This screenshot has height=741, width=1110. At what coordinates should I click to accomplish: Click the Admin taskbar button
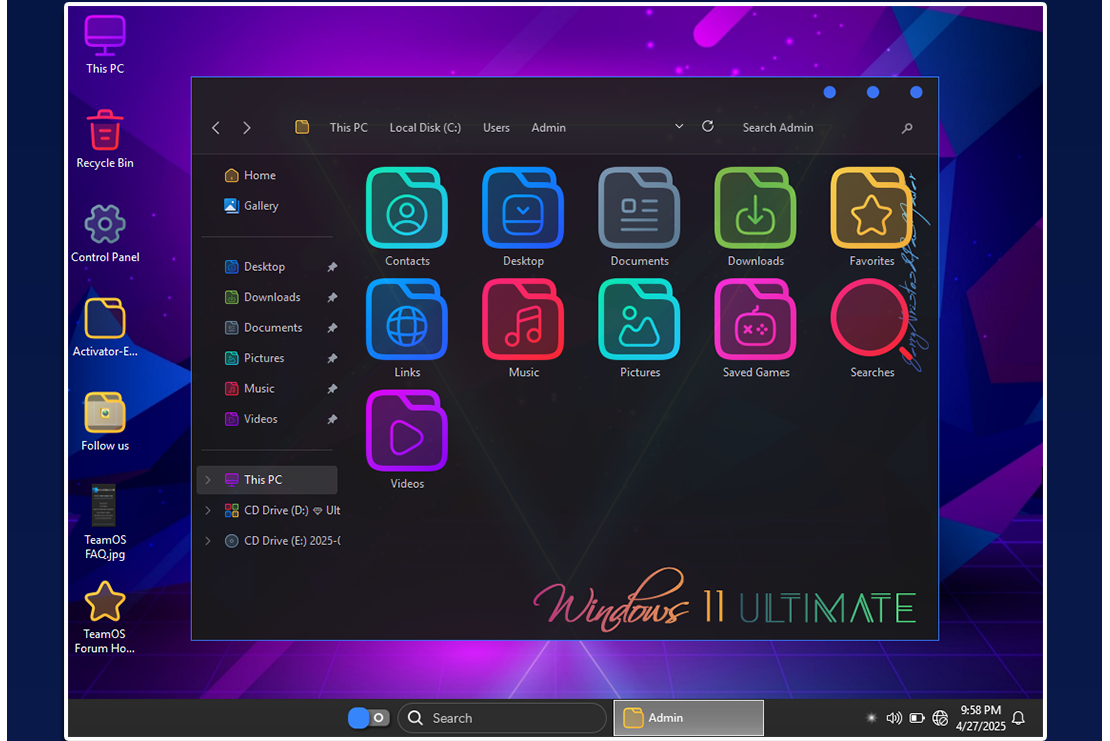(x=688, y=718)
